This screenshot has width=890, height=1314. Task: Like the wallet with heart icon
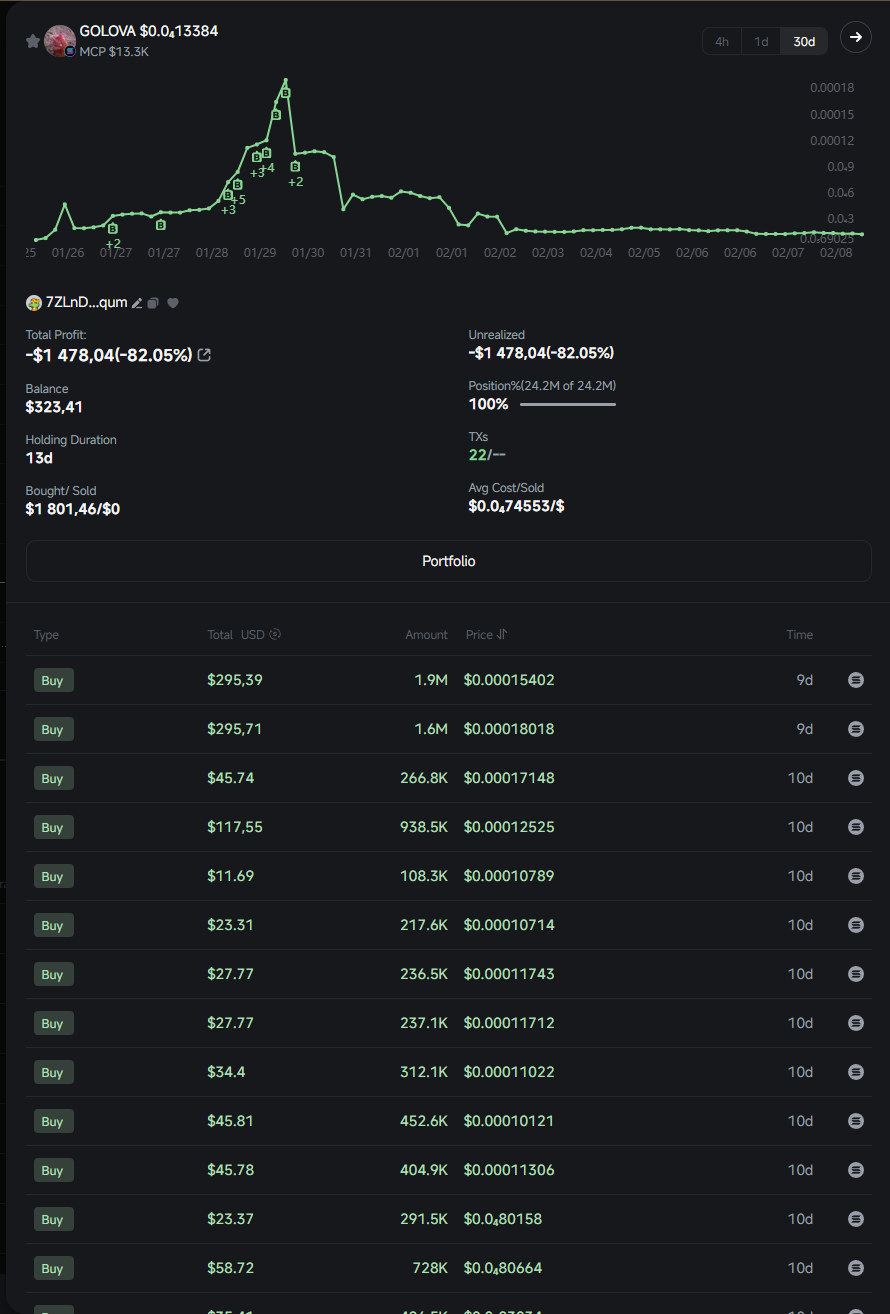[173, 303]
